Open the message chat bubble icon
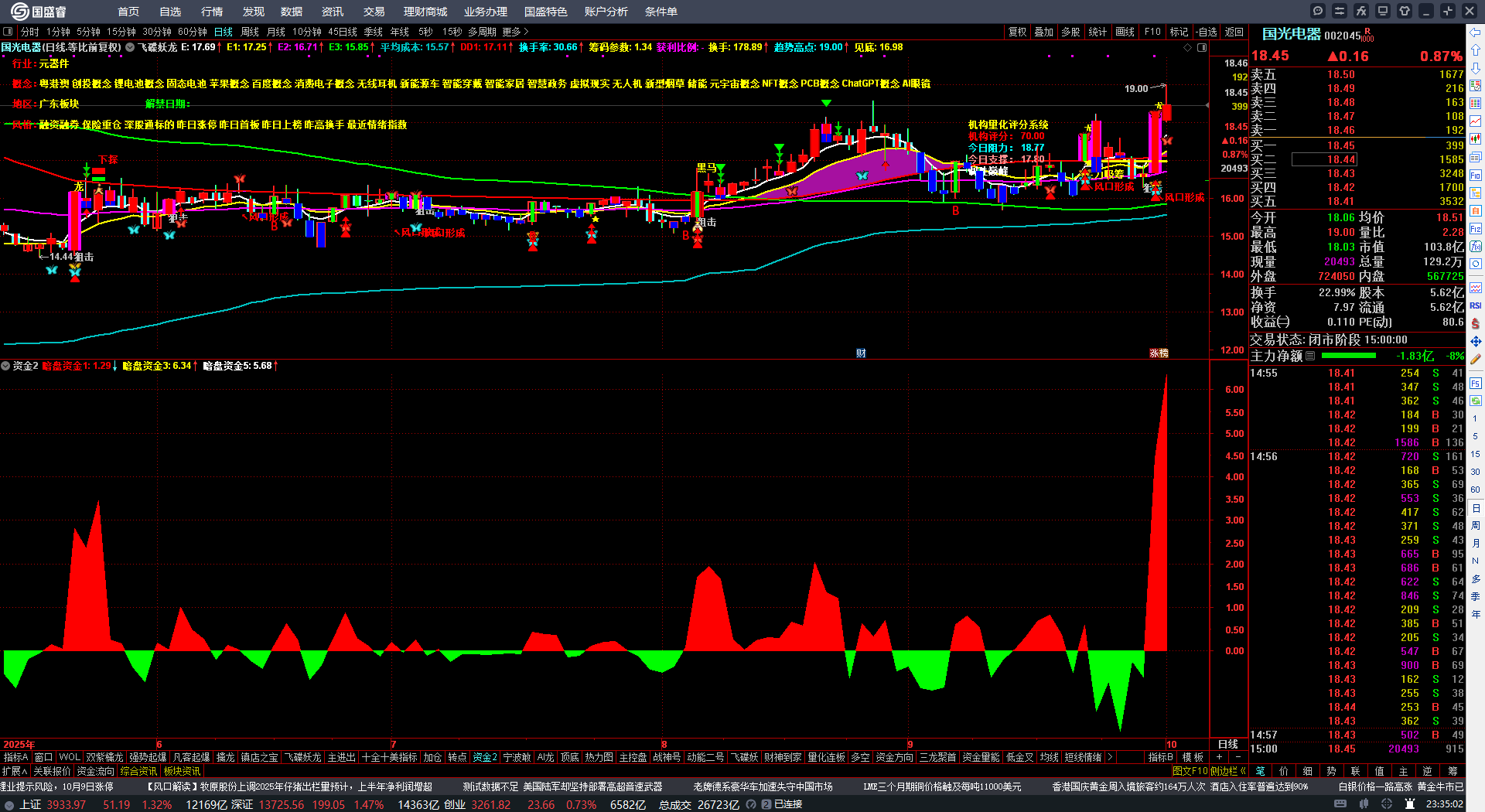 [1318, 11]
